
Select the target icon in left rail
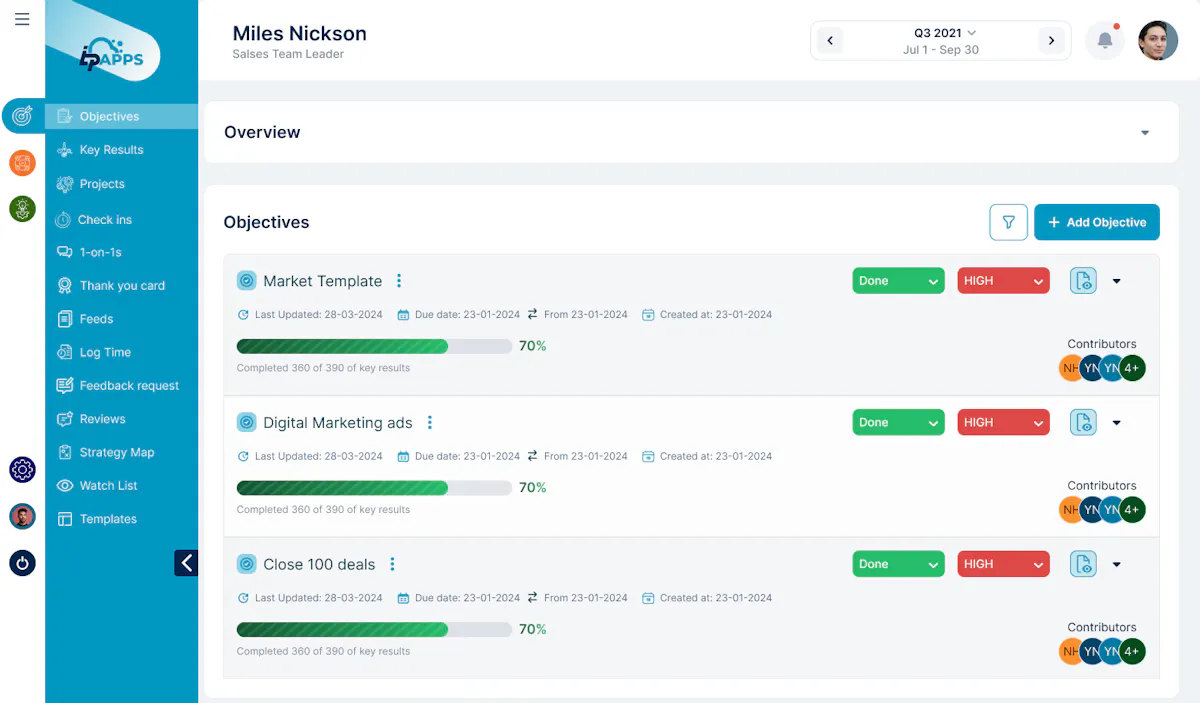(22, 116)
